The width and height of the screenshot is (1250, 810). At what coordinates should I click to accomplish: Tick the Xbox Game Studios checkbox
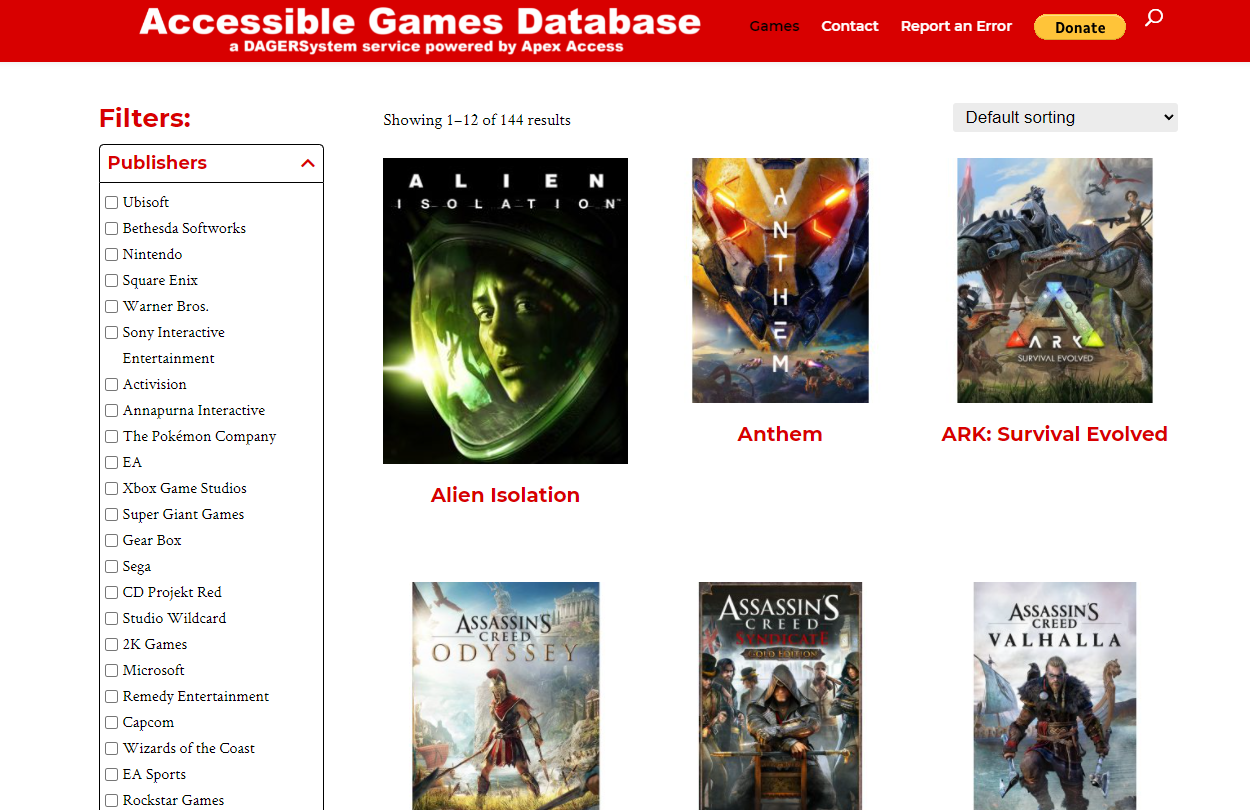(x=111, y=488)
